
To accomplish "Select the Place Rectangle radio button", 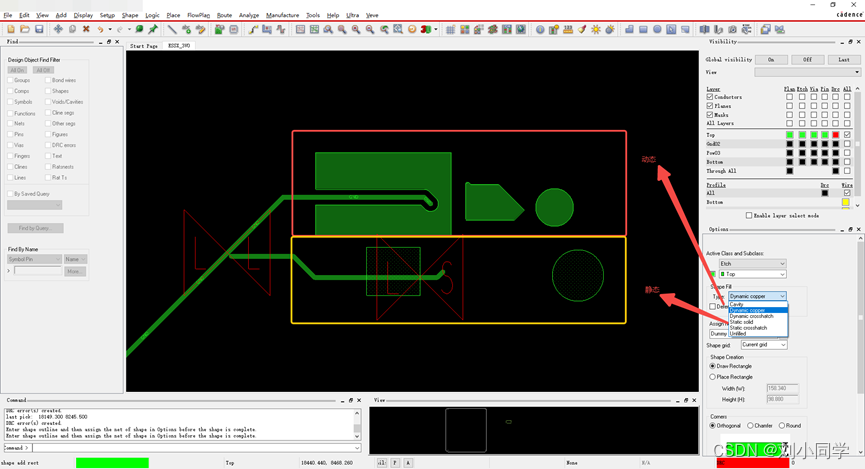I will [713, 377].
